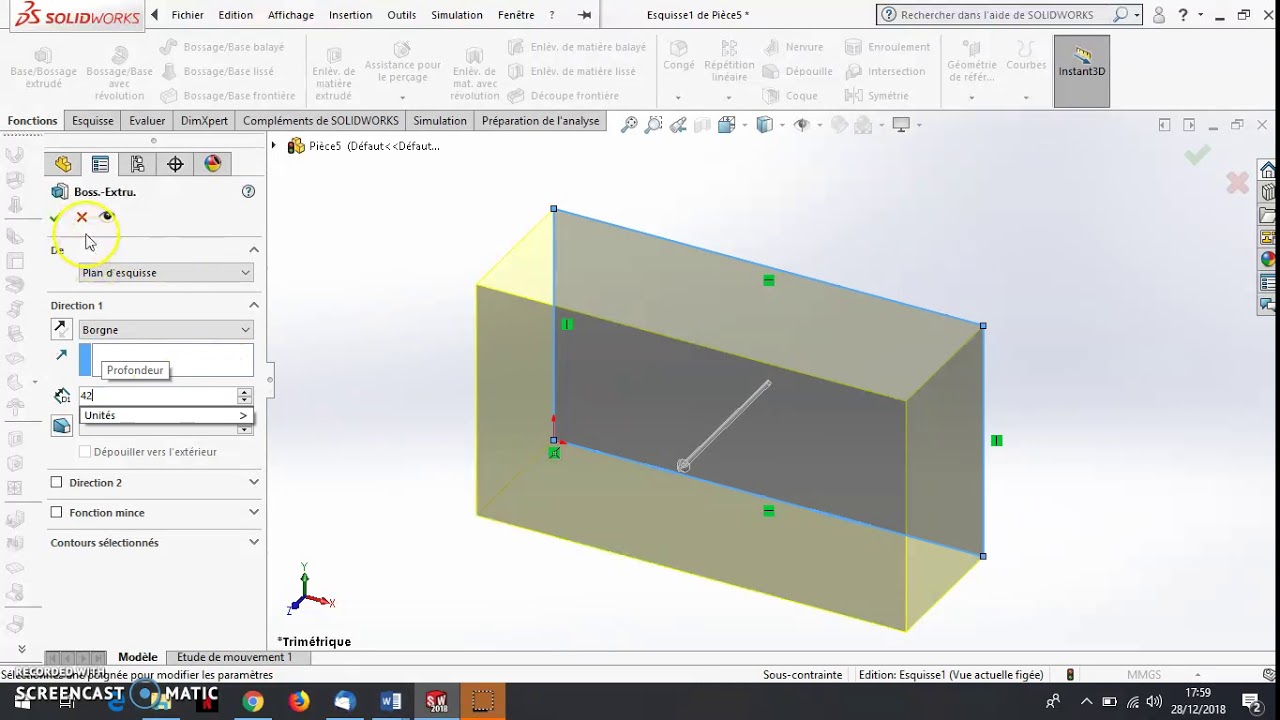Open the Appearances color ball task pane tab
Viewport: 1280px width, 720px height.
pos(1268,260)
